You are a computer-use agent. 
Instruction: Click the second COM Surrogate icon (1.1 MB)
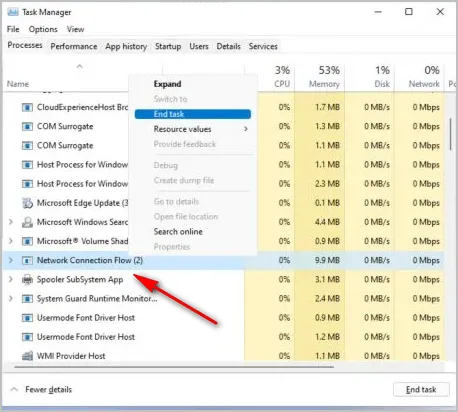(x=27, y=146)
